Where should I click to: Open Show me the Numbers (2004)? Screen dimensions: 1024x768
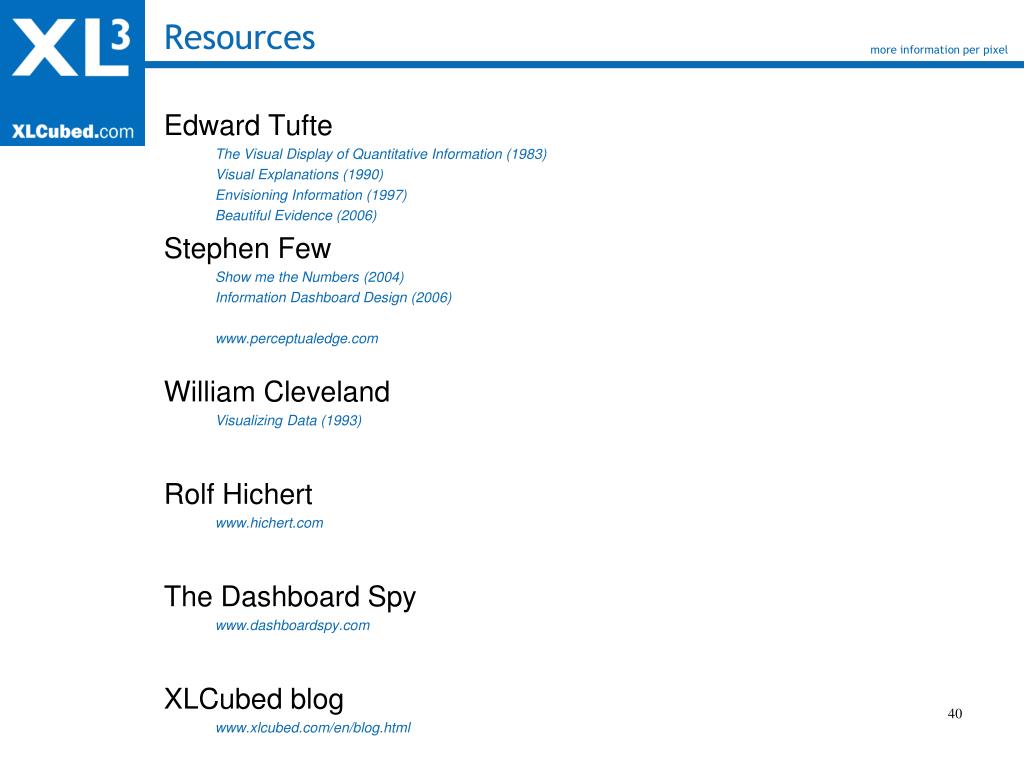[x=310, y=277]
